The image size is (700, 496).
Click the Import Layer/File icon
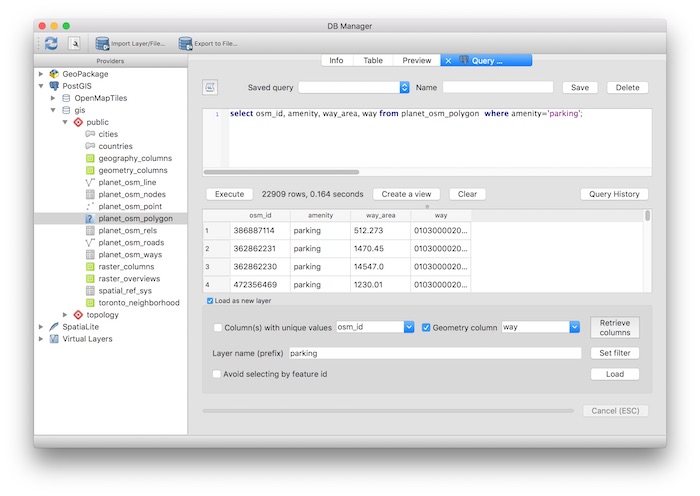pos(102,43)
